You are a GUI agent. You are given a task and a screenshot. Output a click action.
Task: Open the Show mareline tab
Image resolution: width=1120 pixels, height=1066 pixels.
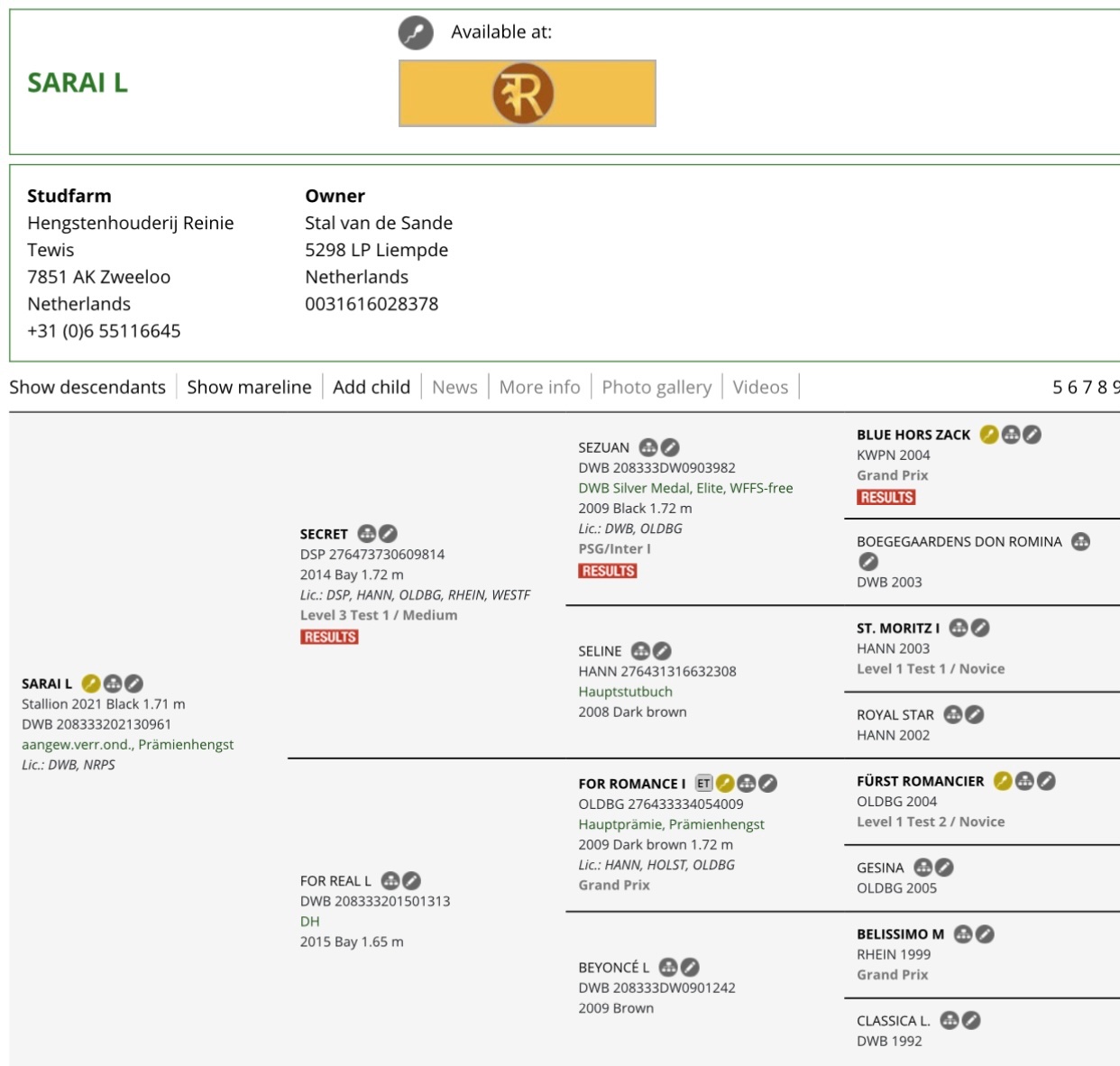click(249, 387)
